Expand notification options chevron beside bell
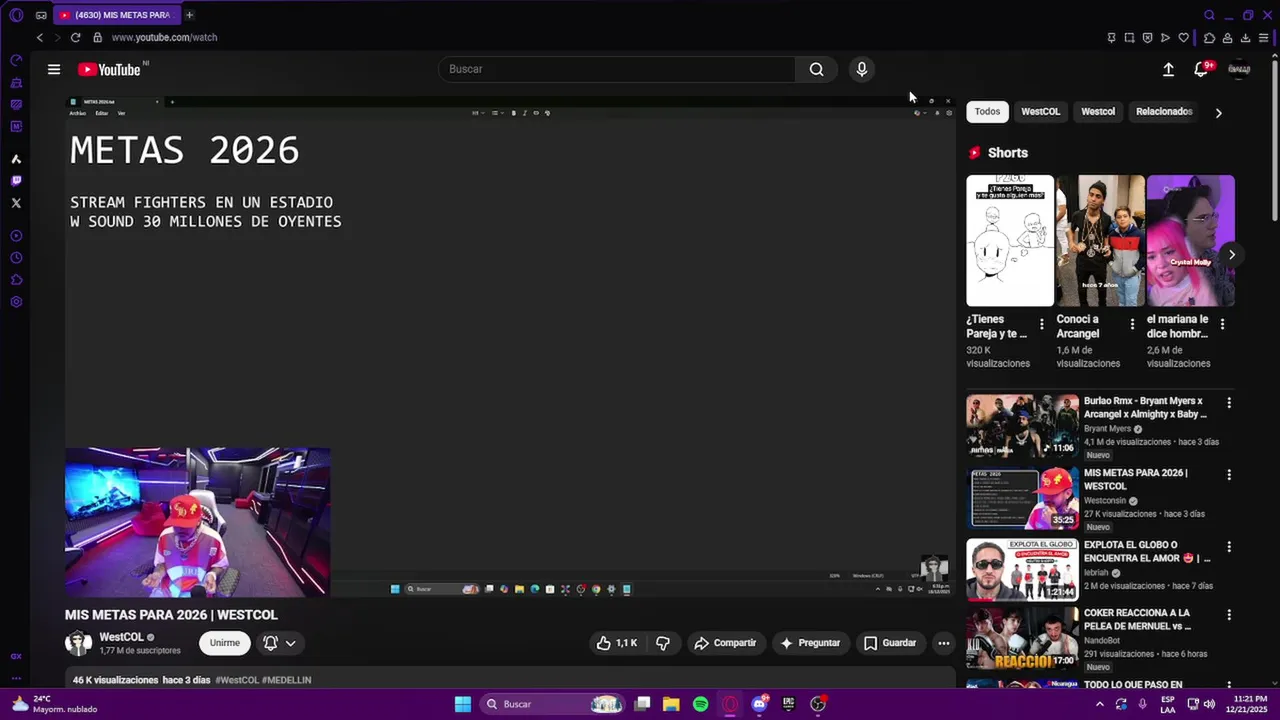Screen dimensions: 1280x720 point(291,643)
